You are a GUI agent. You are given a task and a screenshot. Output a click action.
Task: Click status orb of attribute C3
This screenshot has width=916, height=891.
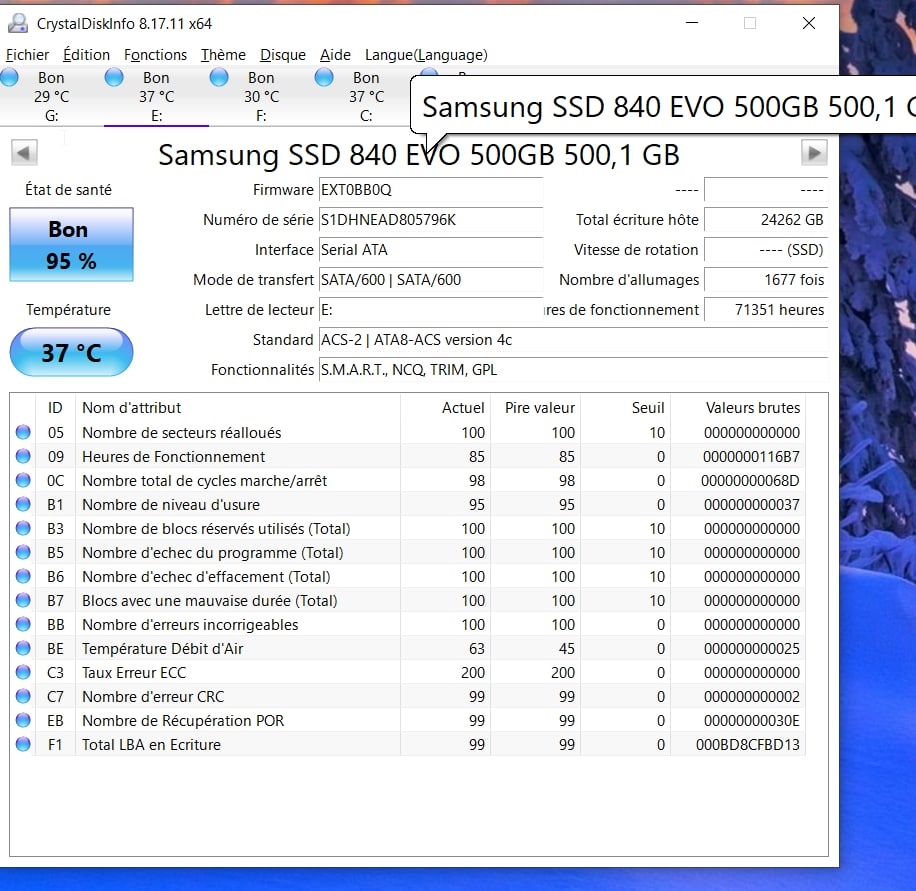[23, 672]
